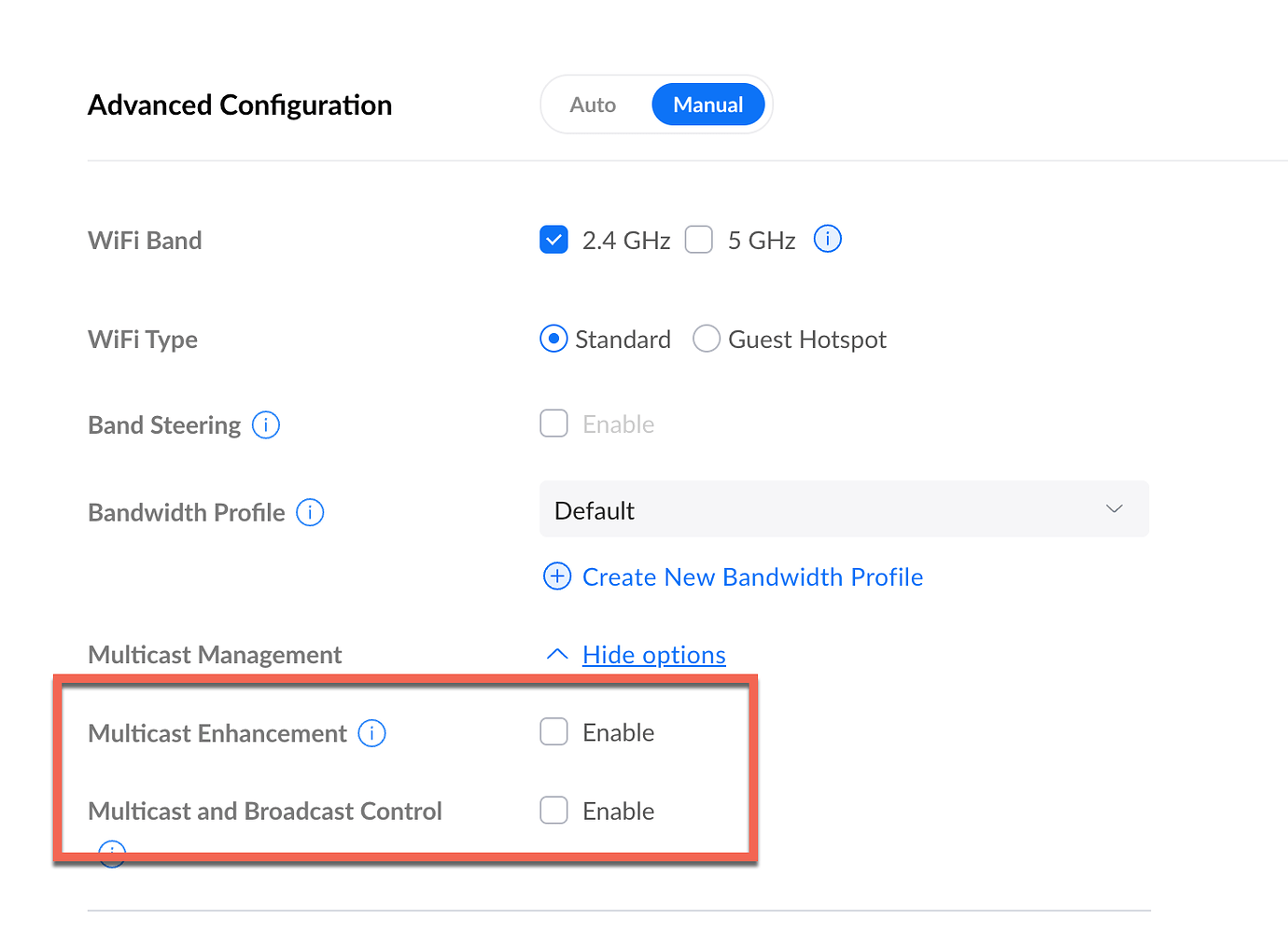The width and height of the screenshot is (1288, 931).
Task: Select the Standard WiFi type
Action: 553,339
